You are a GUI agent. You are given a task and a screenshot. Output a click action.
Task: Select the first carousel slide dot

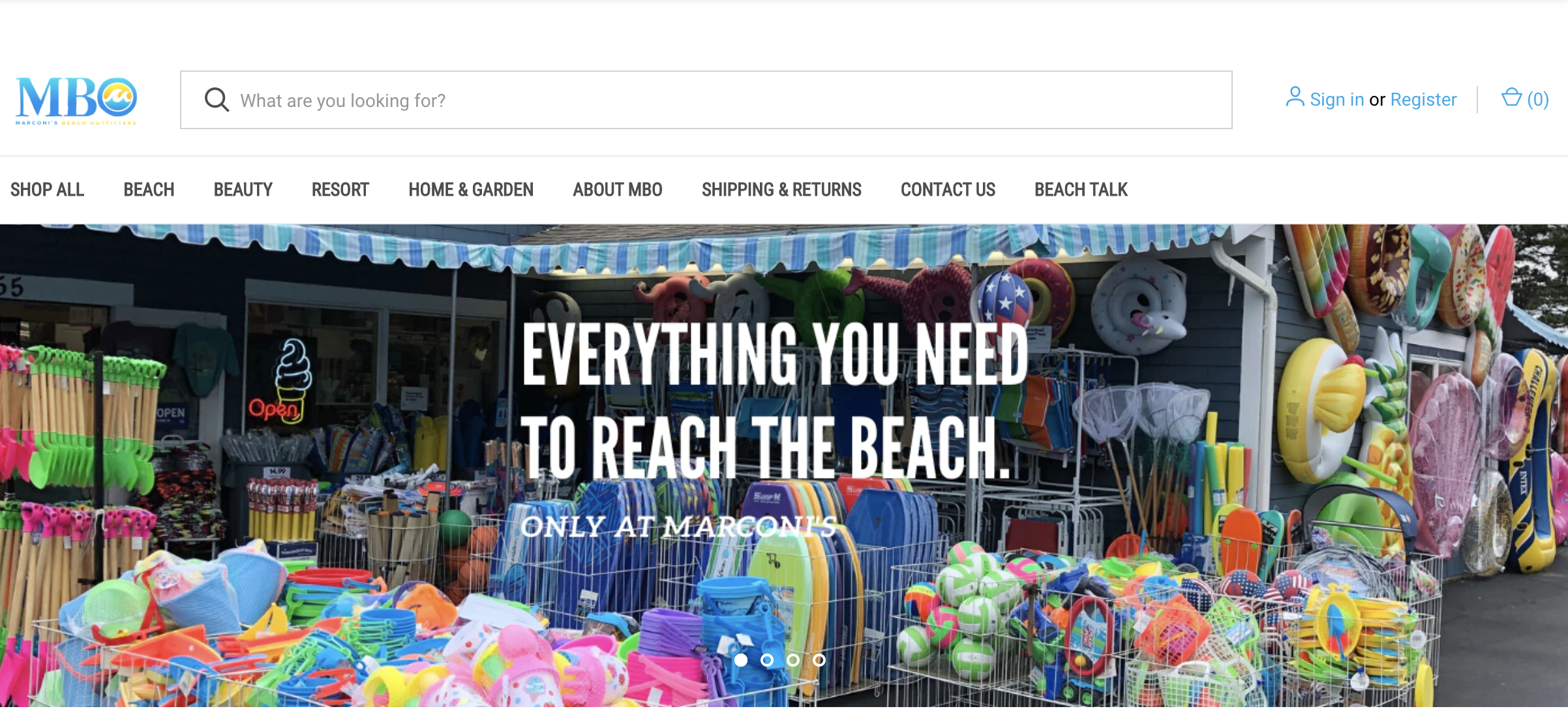click(x=741, y=660)
